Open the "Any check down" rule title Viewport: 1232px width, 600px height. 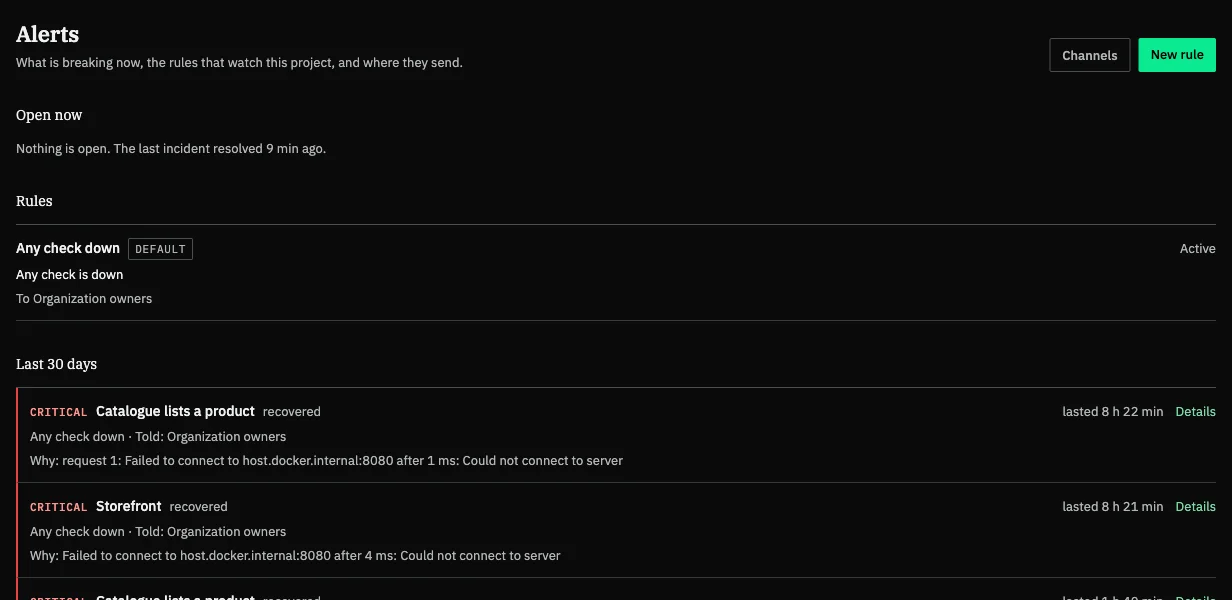pyautogui.click(x=68, y=248)
